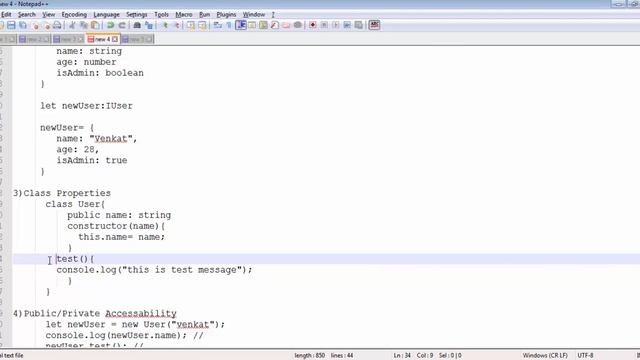This screenshot has width=640, height=360.
Task: Click 'Ln : 34' in status bar
Action: click(x=402, y=356)
